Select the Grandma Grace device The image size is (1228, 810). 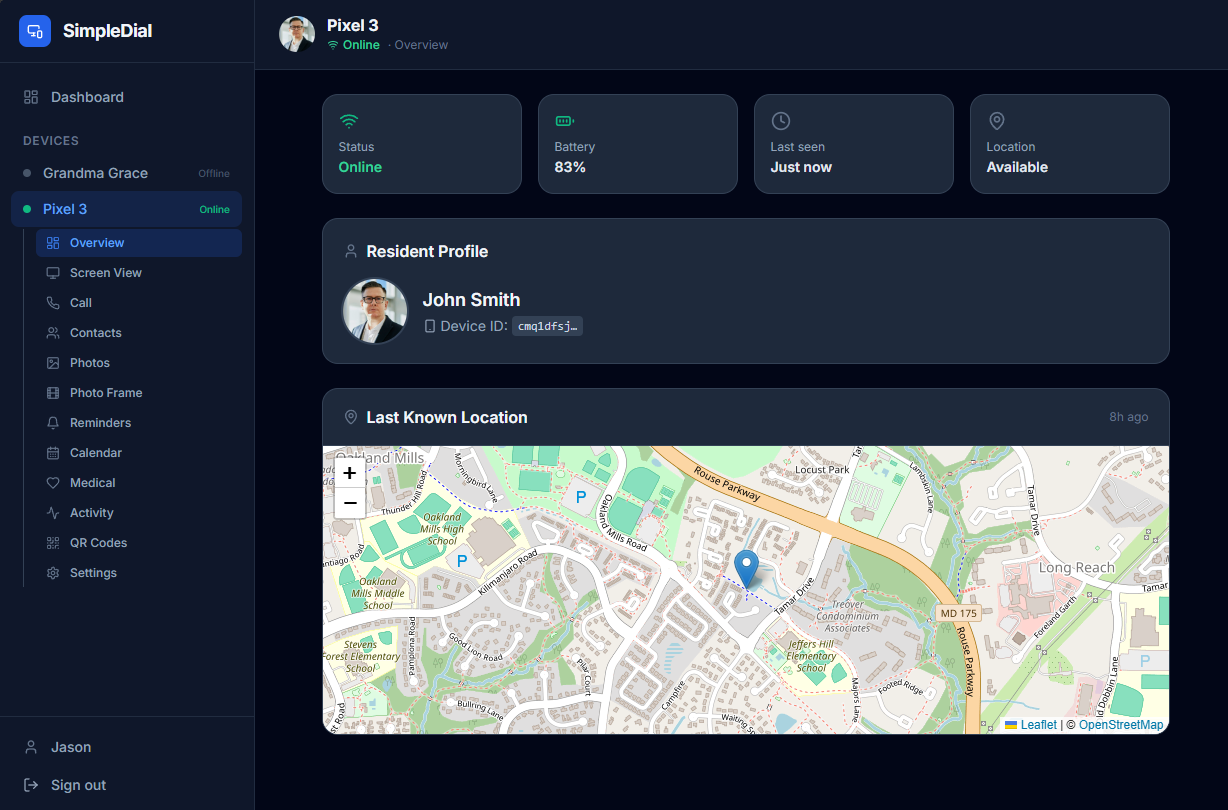127,173
